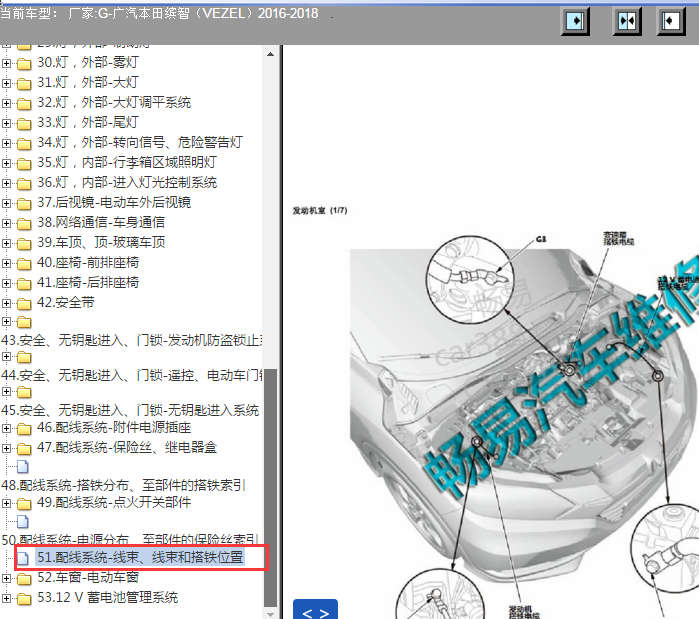699x619 pixels.
Task: Open '48.配线系统-搭铁分布、至部件的搭铁索引'
Action: click(x=123, y=485)
